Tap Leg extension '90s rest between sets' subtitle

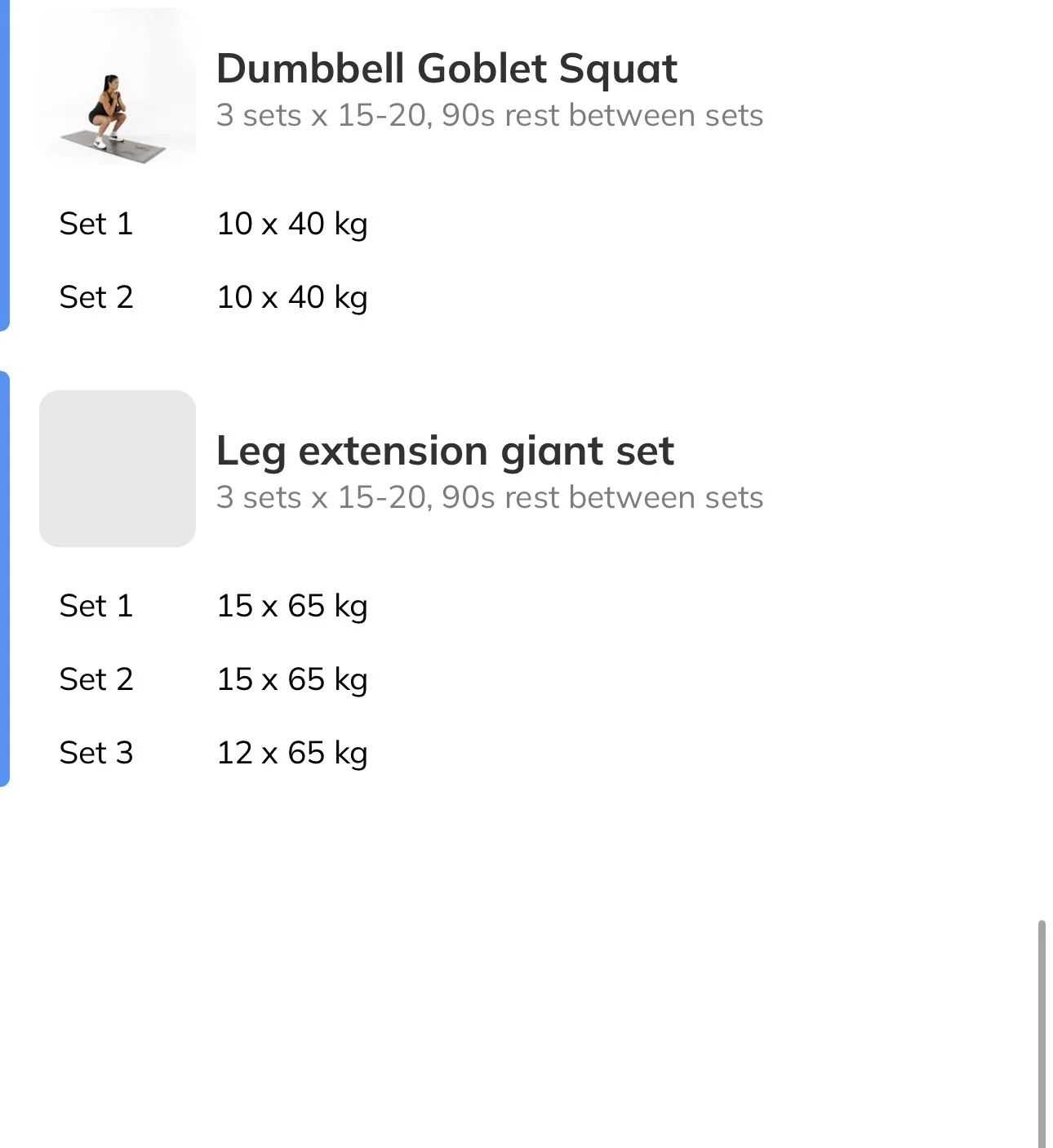pos(602,497)
